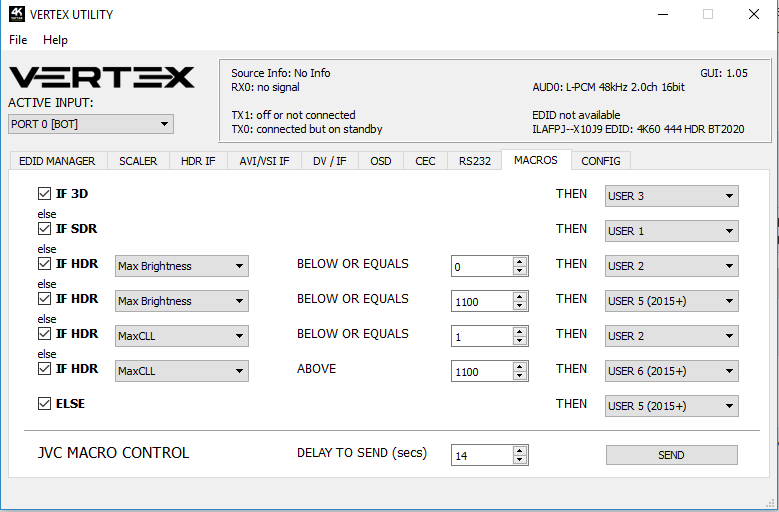Screen dimensions: 779x512
Task: Click 'TX1: off or not connected' text
Action: pyautogui.click(x=293, y=115)
